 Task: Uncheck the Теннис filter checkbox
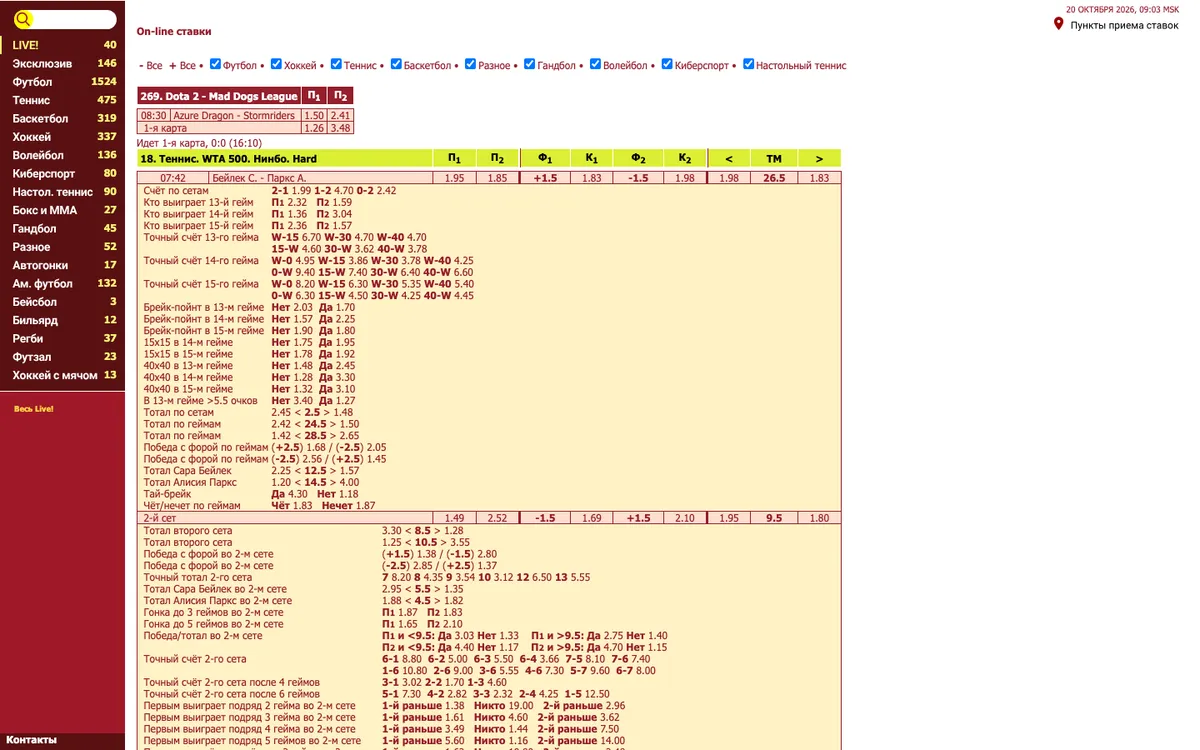(x=336, y=65)
